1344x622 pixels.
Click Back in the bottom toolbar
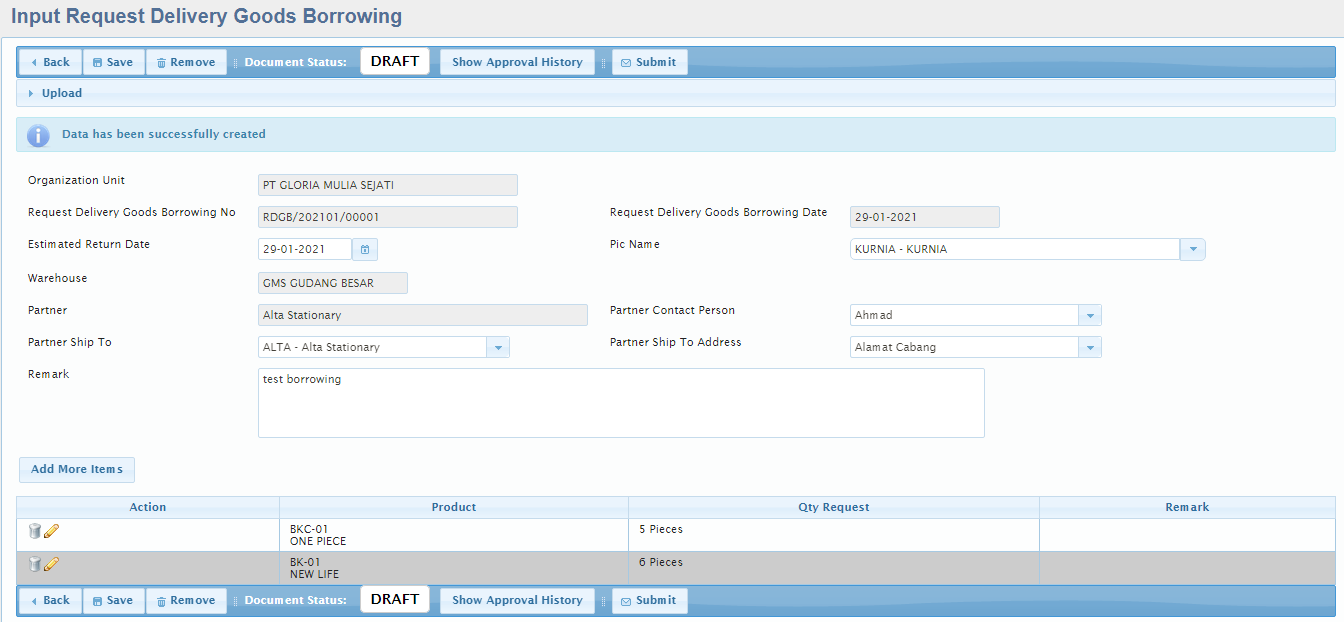coord(50,600)
